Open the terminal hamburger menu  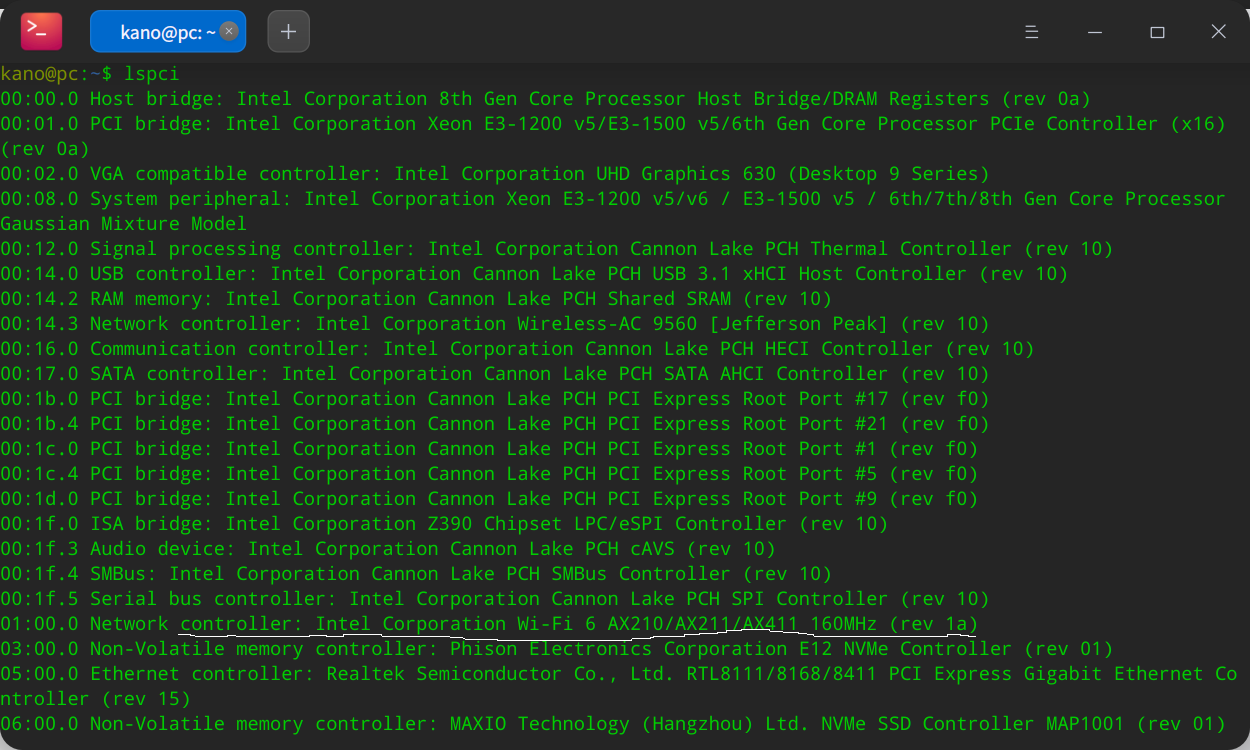1031,31
